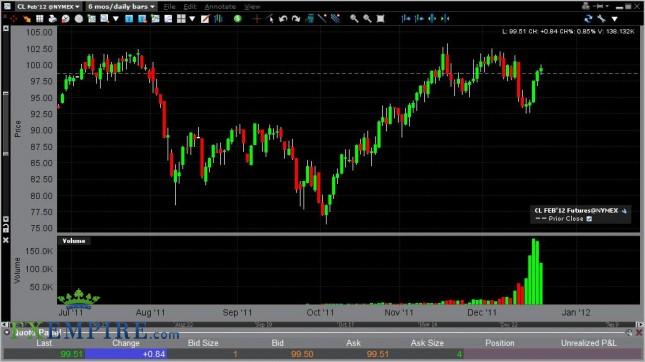This screenshot has height=362, width=645.
Task: Click the red crosshair icon in toolbar
Action: tap(14, 19)
